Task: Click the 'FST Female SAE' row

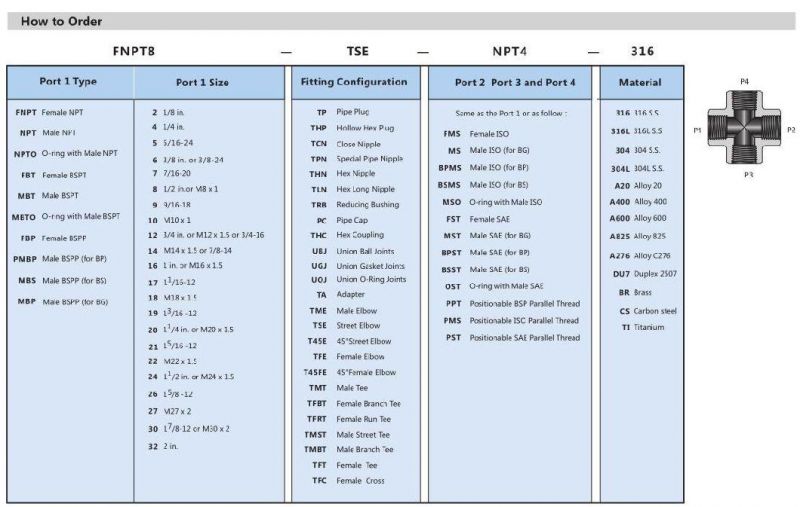Action: point(478,219)
